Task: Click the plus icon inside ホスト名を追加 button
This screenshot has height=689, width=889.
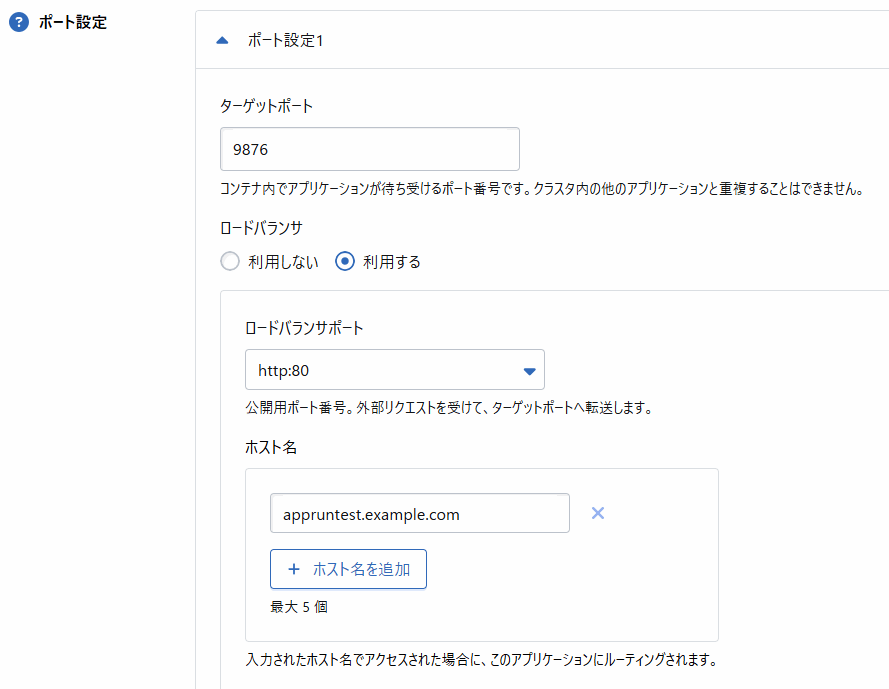Action: tap(292, 568)
